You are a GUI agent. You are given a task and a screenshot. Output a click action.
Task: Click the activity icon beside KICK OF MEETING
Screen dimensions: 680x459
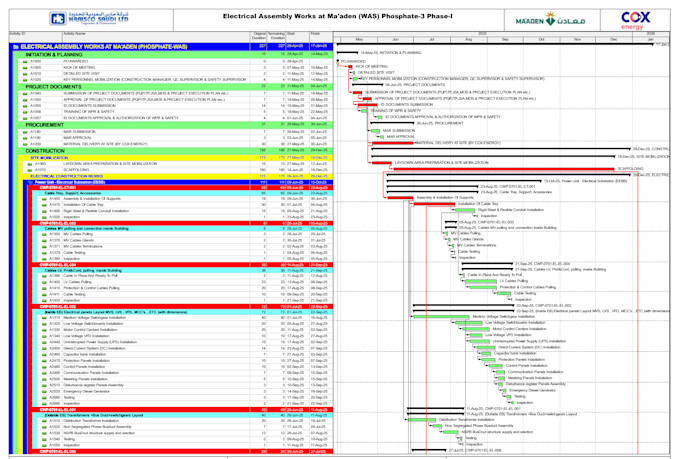pyautogui.click(x=25, y=68)
